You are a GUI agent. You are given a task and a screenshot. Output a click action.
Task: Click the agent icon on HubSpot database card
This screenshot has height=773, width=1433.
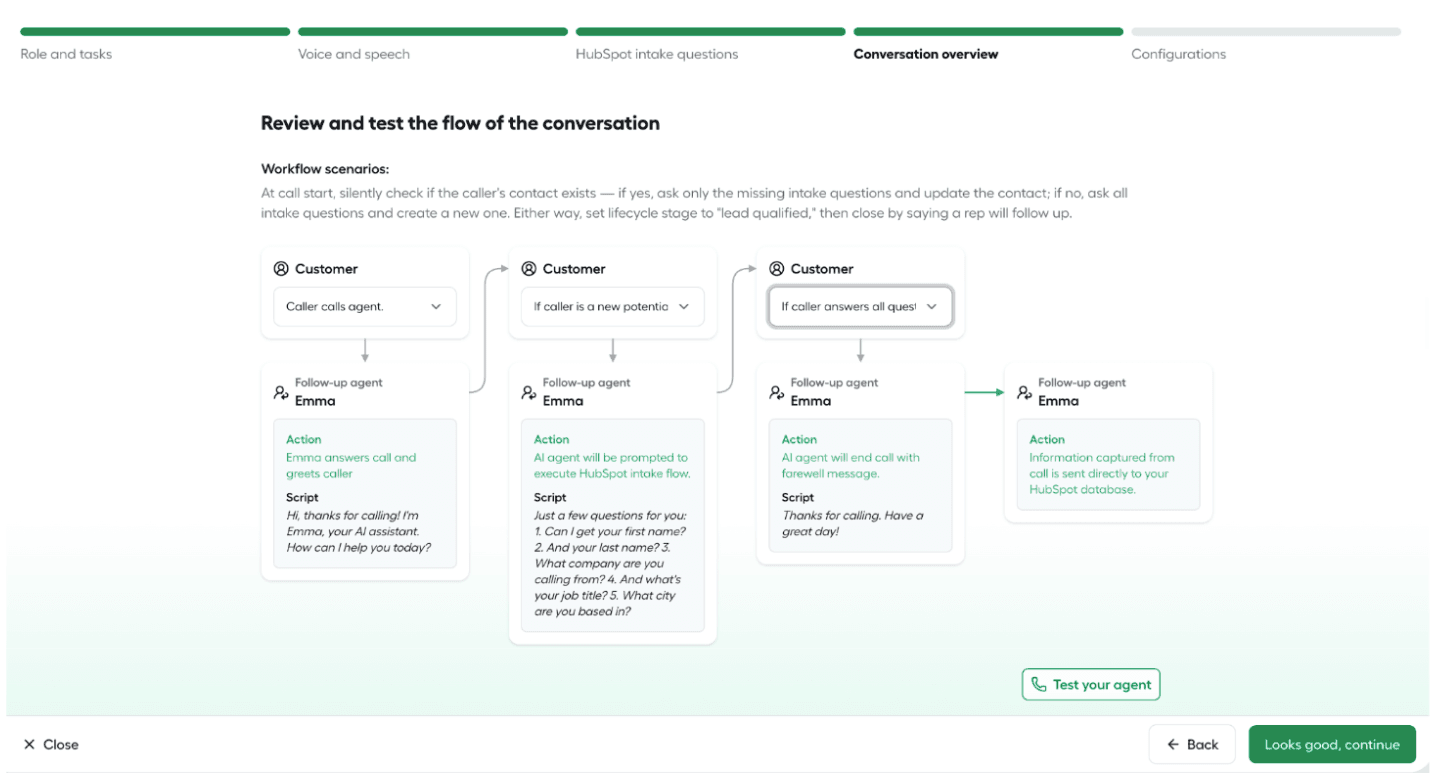click(x=1025, y=392)
